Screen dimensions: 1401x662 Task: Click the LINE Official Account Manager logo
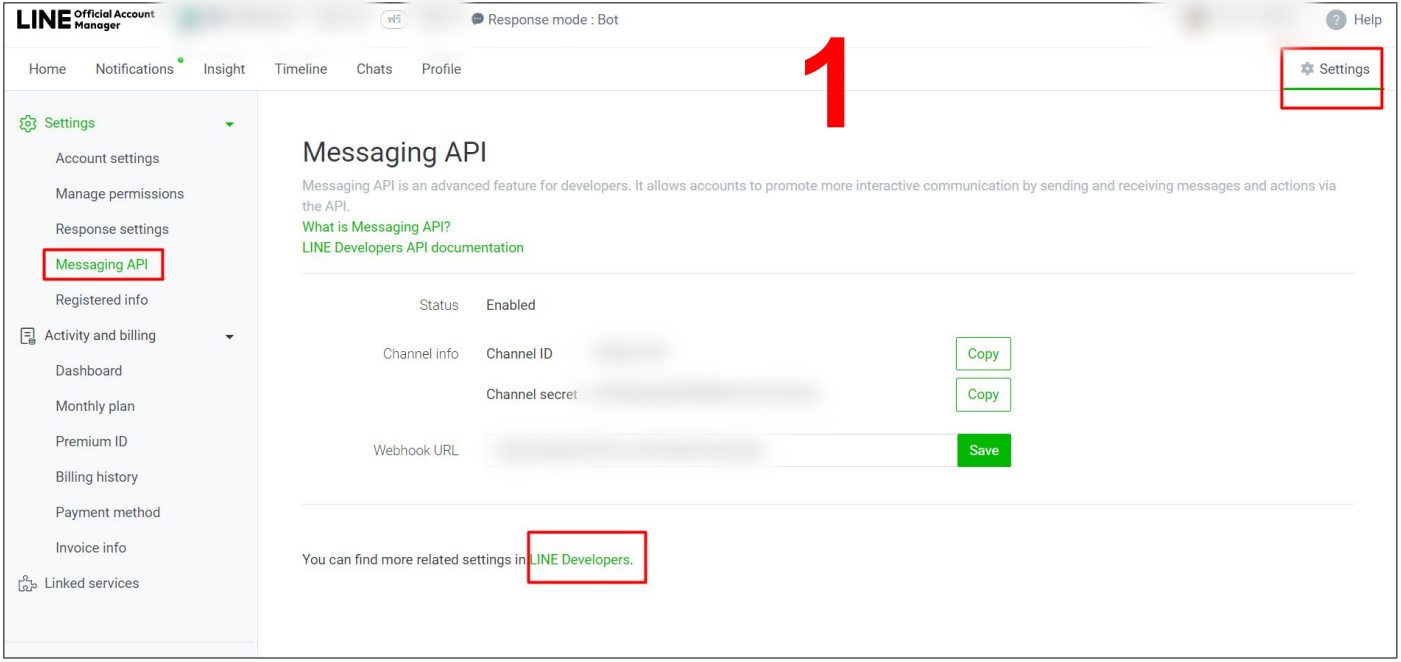point(86,20)
